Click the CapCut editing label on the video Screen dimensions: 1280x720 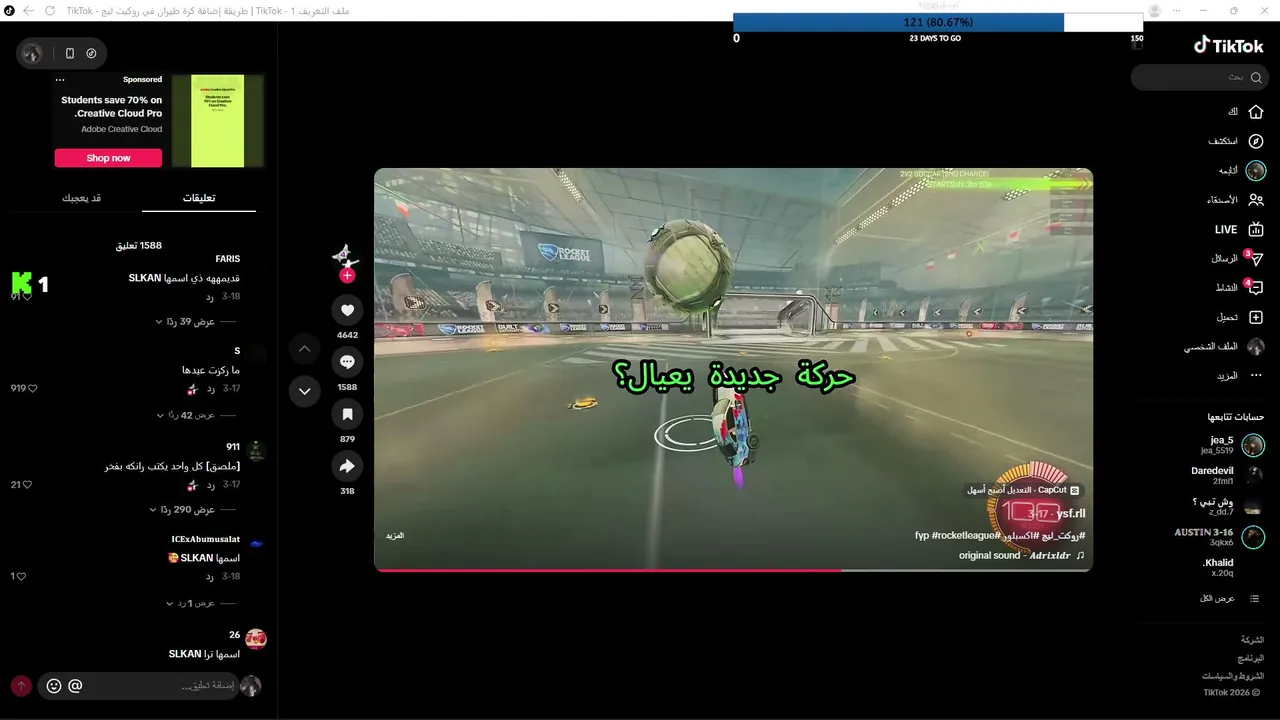(1023, 490)
